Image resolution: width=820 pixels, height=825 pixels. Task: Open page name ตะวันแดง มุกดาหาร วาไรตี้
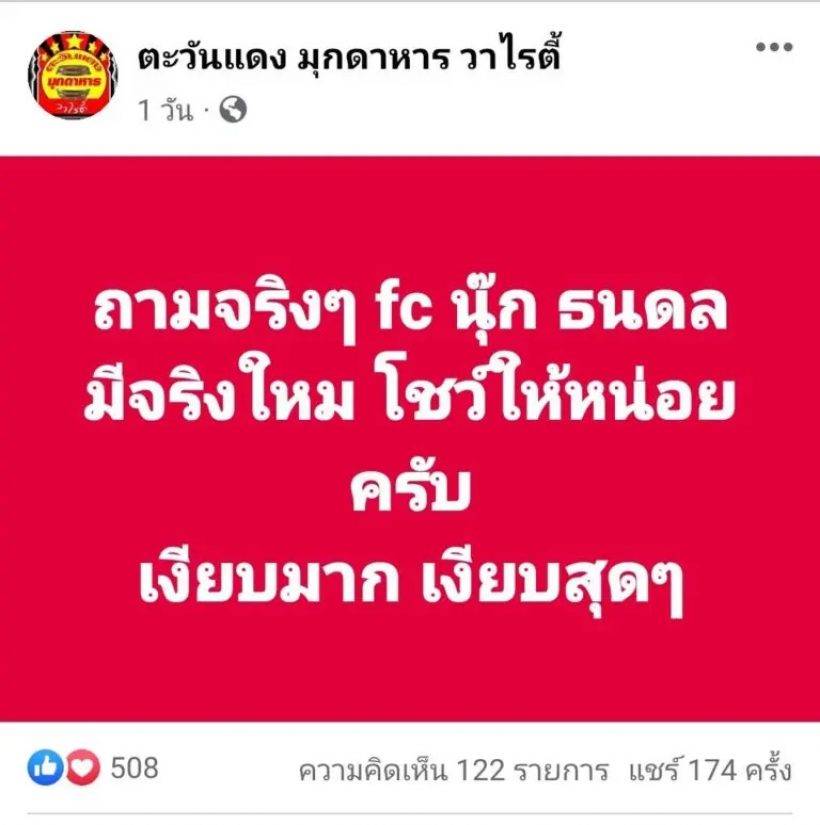(348, 56)
